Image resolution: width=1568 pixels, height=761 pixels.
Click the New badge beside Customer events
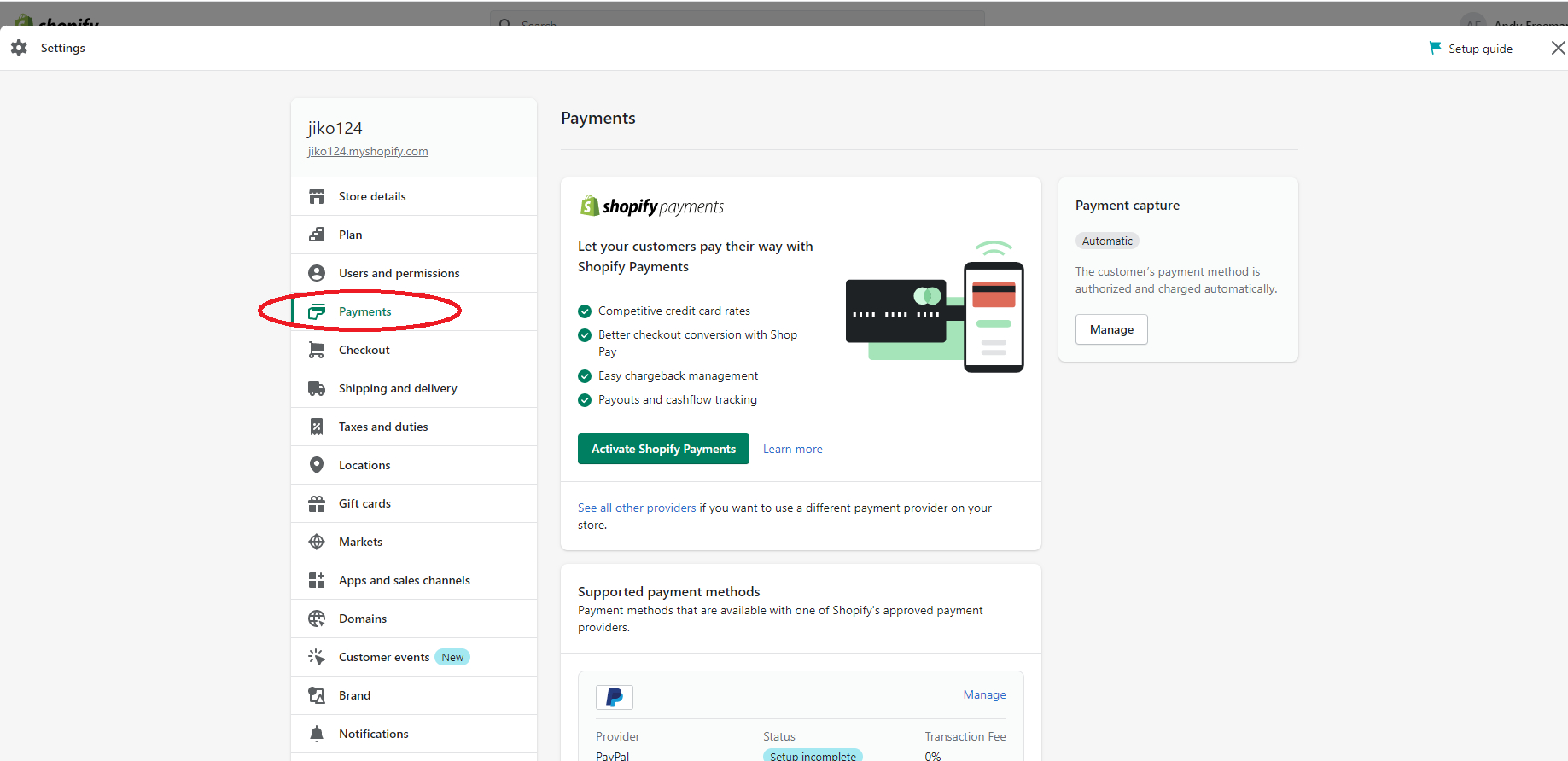(x=452, y=657)
